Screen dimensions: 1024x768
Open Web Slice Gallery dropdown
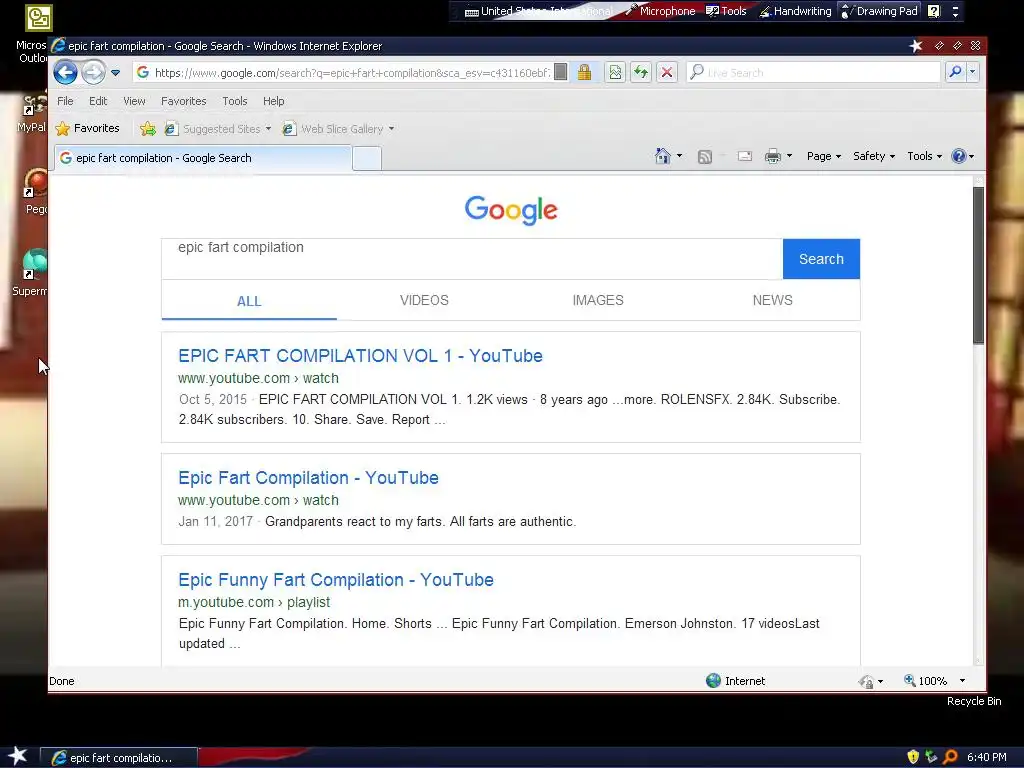(x=338, y=129)
